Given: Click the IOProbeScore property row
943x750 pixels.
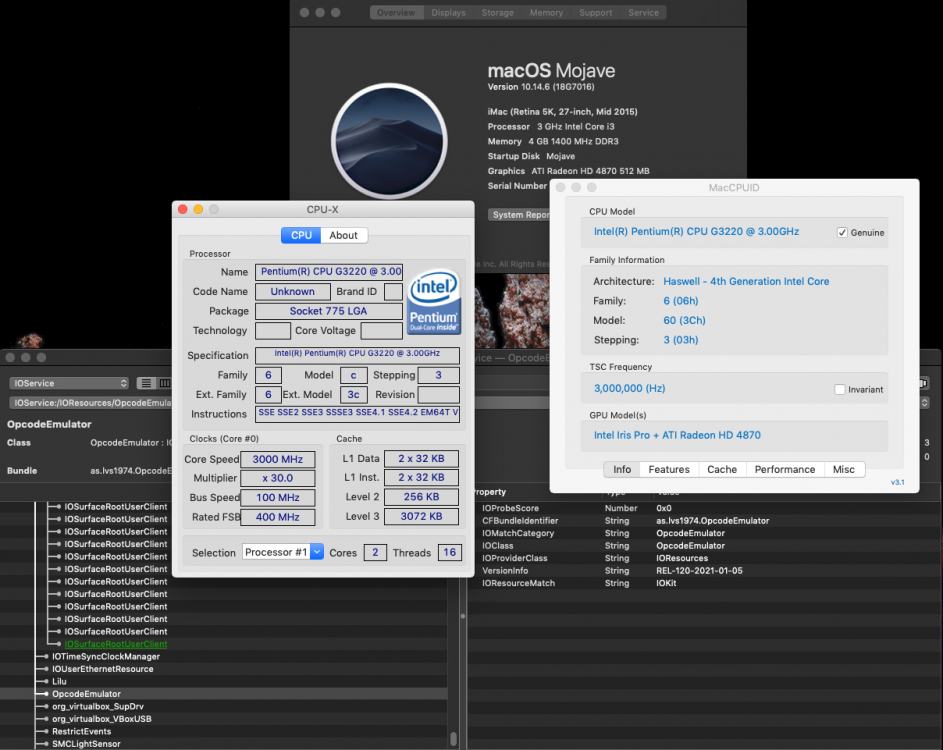Looking at the screenshot, I should point(705,508).
